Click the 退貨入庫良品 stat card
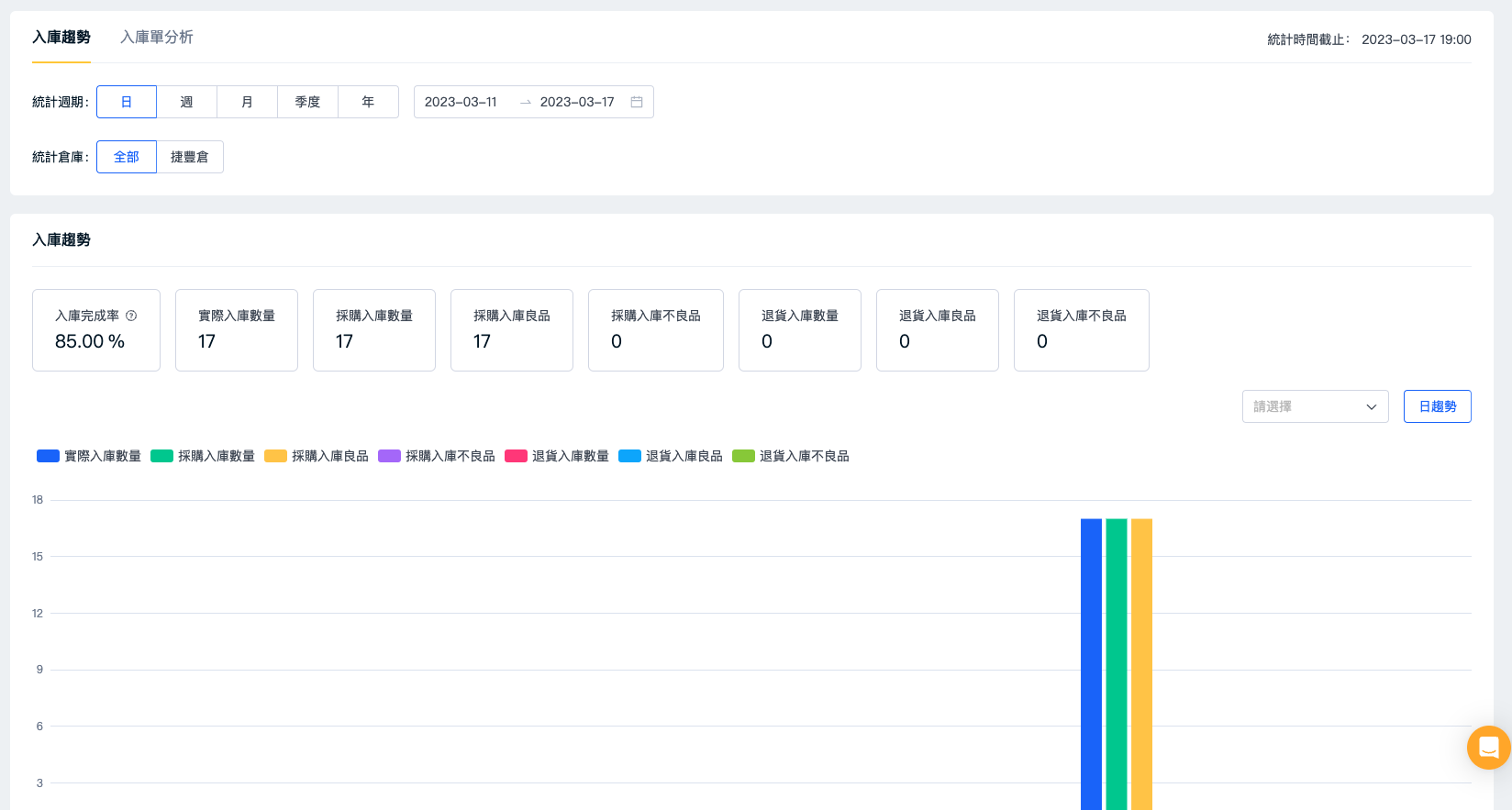1512x810 pixels. (x=938, y=330)
